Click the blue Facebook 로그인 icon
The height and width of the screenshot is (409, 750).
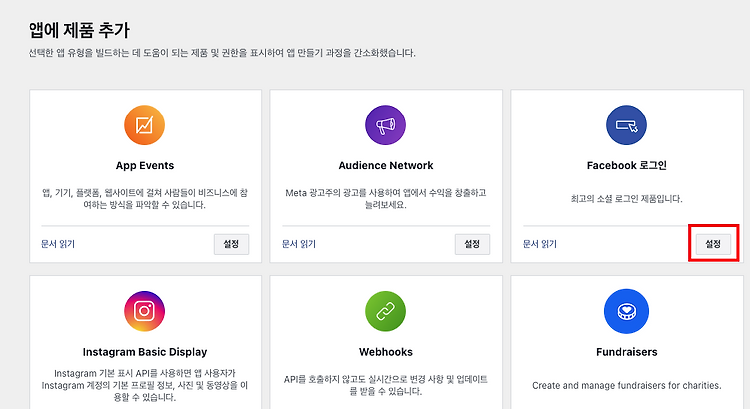(x=626, y=125)
